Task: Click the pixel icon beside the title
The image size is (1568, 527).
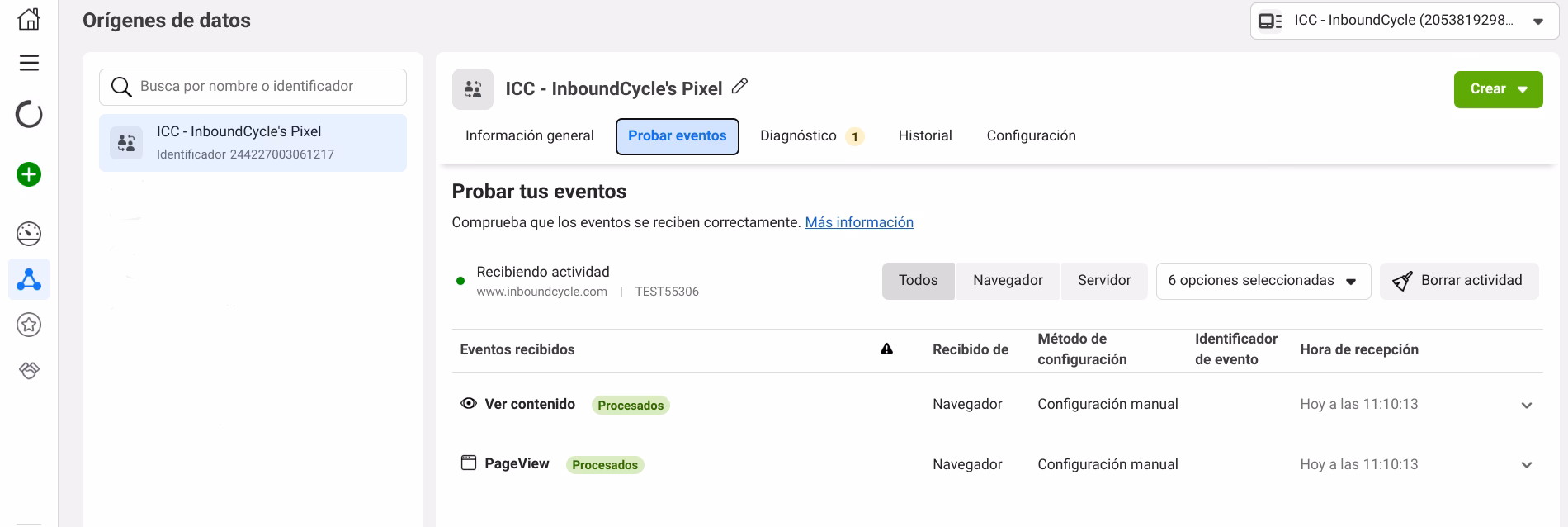Action: point(473,89)
